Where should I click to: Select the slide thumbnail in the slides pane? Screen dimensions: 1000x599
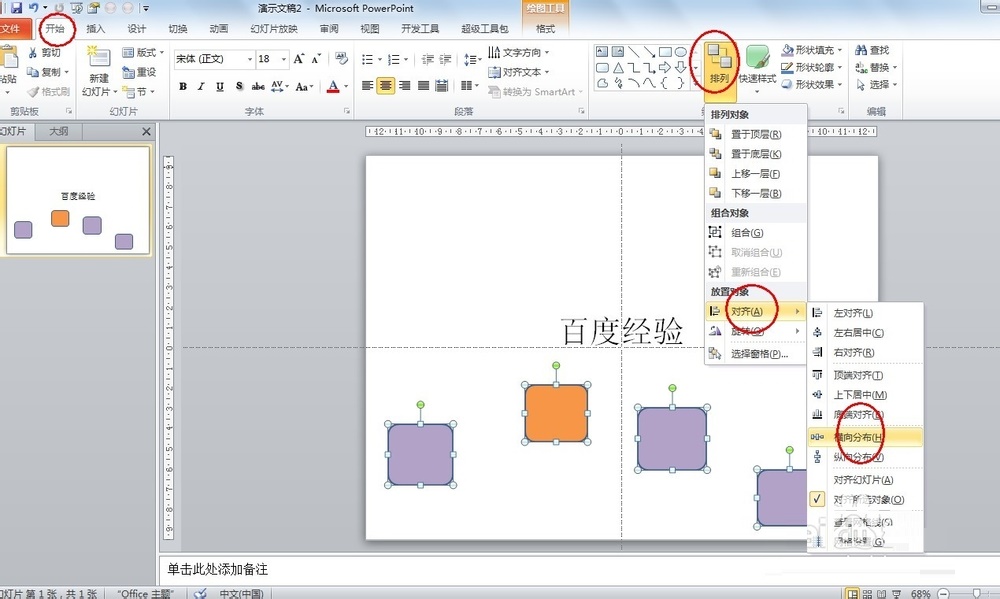click(78, 200)
